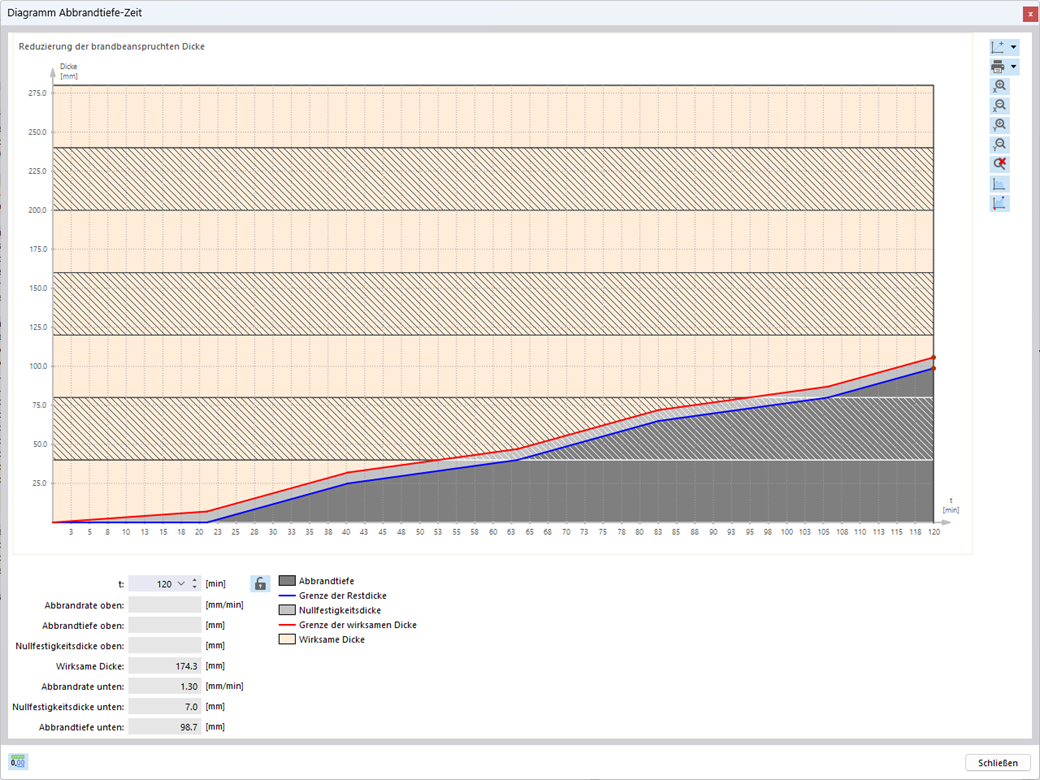Viewport: 1040px width, 780px height.
Task: Click the Wirksame Dicke value field
Action: coord(164,666)
